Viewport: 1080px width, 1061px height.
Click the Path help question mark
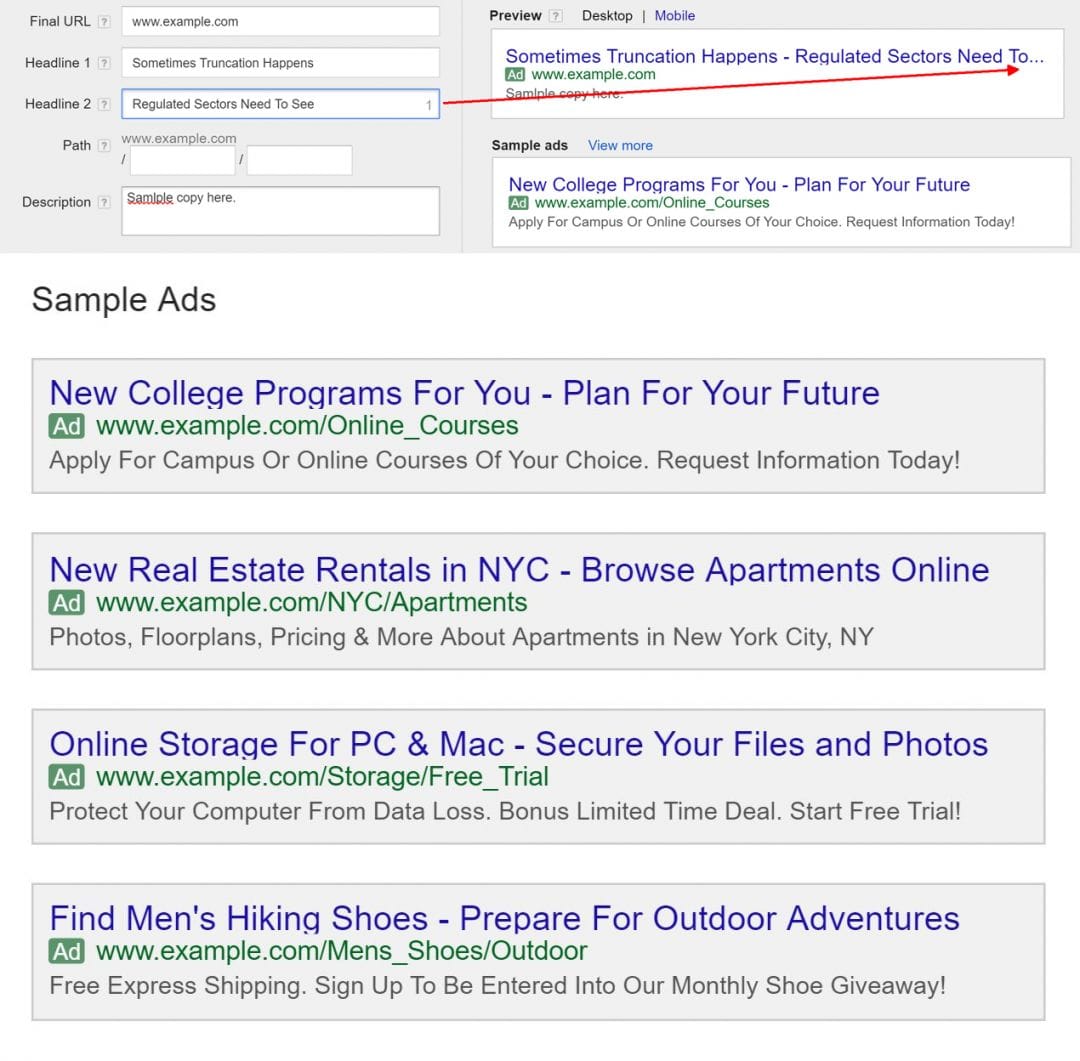pyautogui.click(x=104, y=146)
